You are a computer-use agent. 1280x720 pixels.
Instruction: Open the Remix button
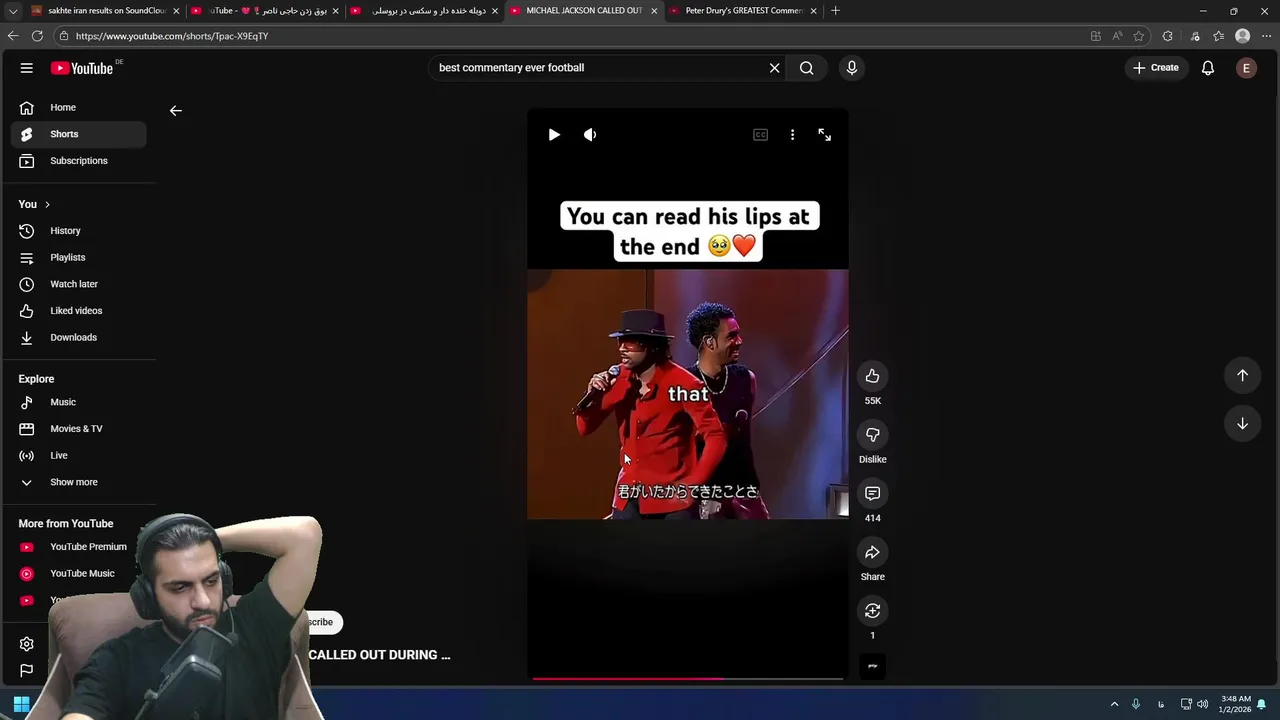pos(872,611)
